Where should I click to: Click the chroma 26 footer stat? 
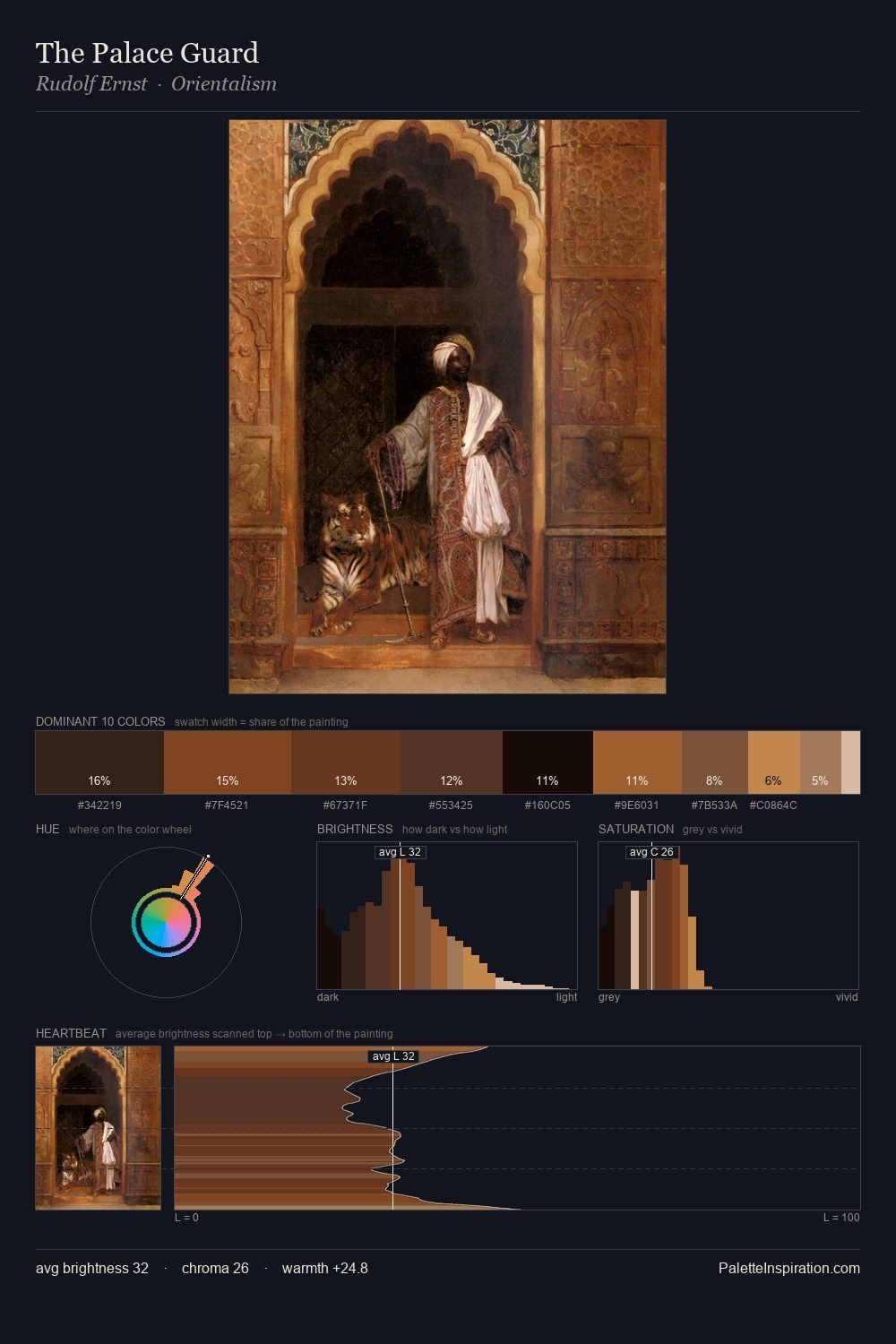click(215, 1268)
